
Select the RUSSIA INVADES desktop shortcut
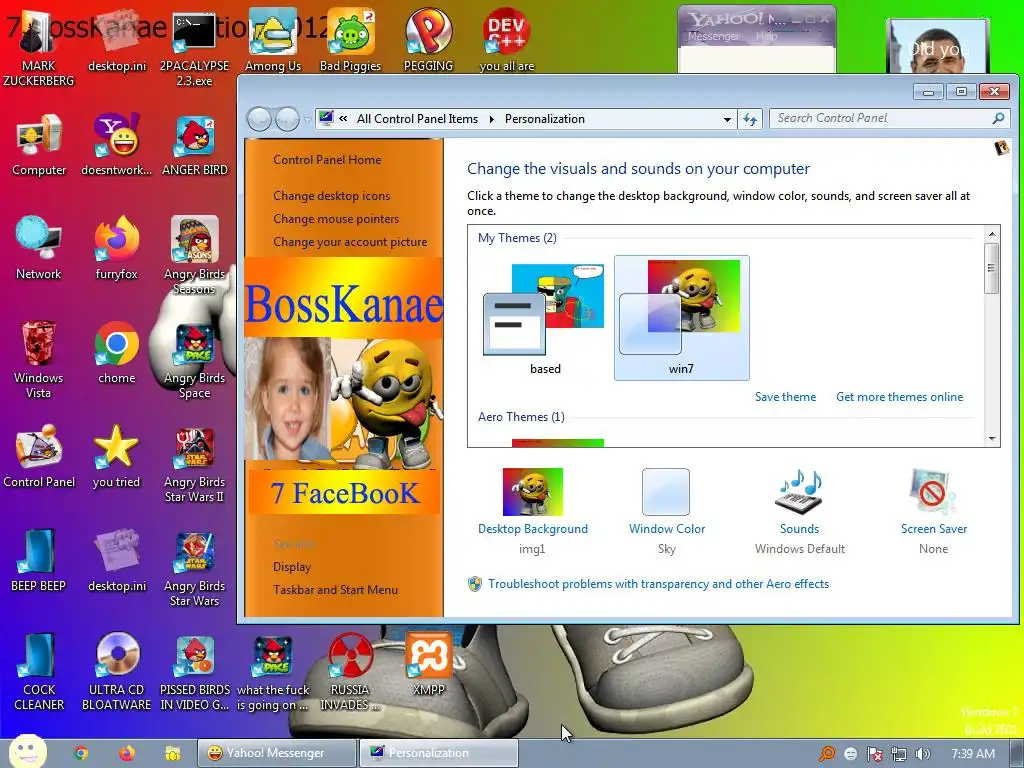pyautogui.click(x=350, y=671)
